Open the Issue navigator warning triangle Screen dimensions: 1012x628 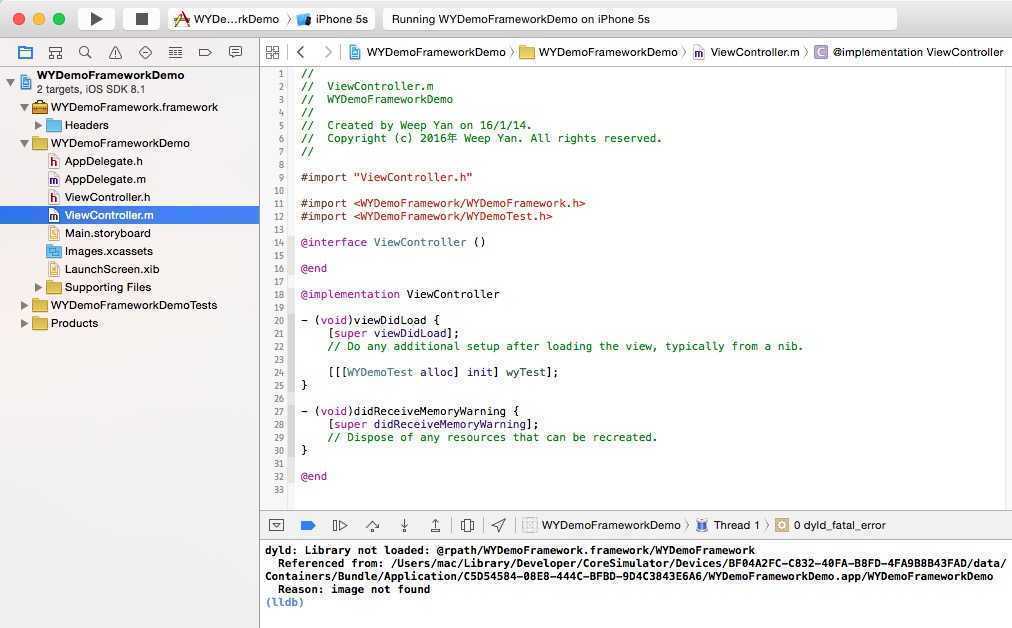click(x=116, y=52)
